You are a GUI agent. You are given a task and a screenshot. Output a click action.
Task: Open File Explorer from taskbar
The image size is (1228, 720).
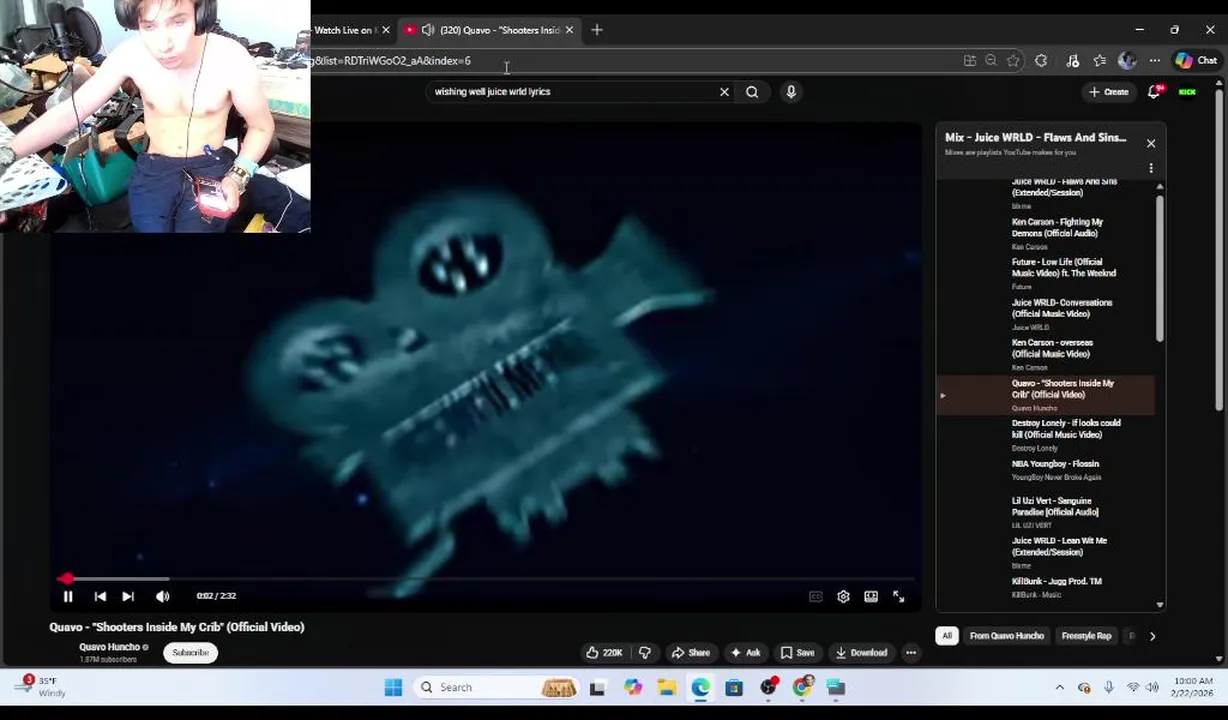(667, 687)
